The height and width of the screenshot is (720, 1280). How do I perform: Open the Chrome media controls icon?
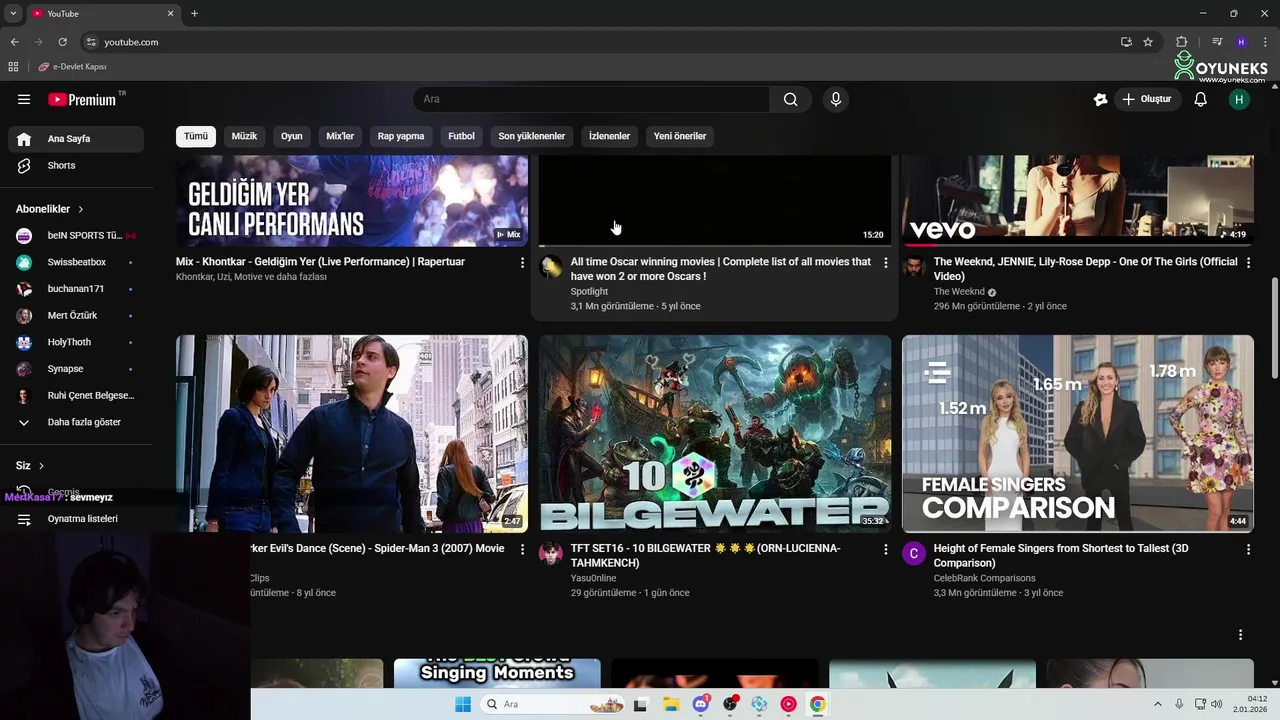point(1217,42)
